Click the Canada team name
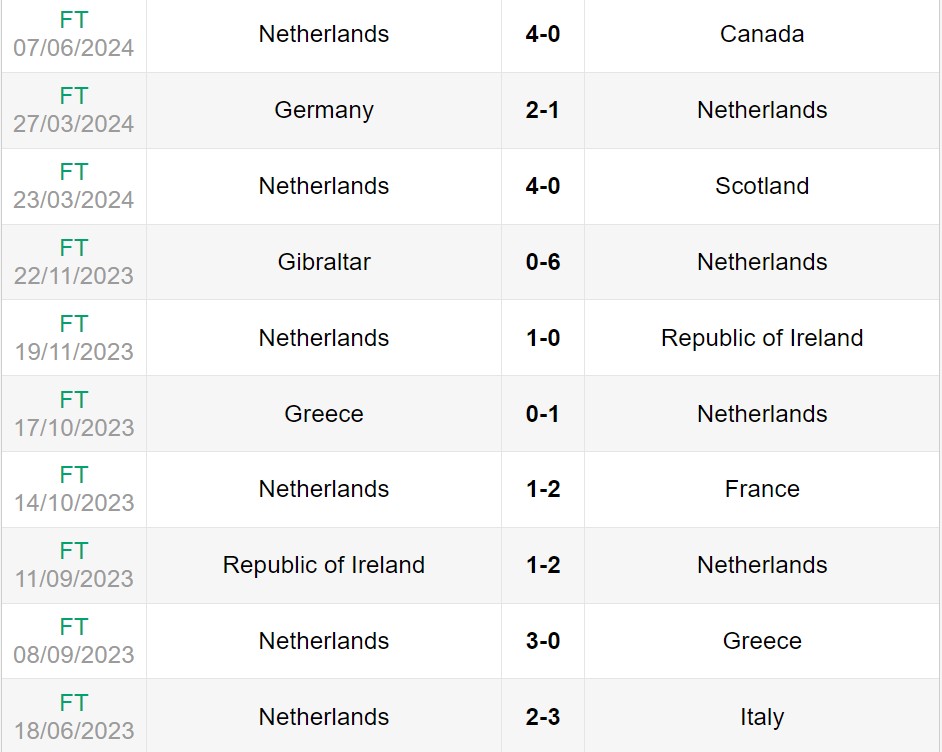Viewport: 942px width, 752px height. point(762,34)
